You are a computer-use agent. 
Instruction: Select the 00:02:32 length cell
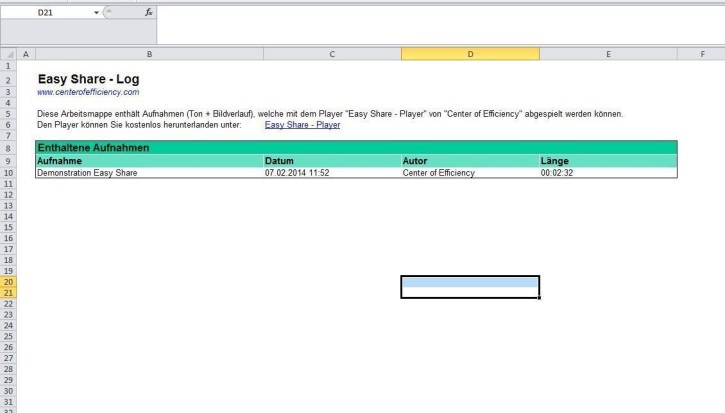pos(608,173)
